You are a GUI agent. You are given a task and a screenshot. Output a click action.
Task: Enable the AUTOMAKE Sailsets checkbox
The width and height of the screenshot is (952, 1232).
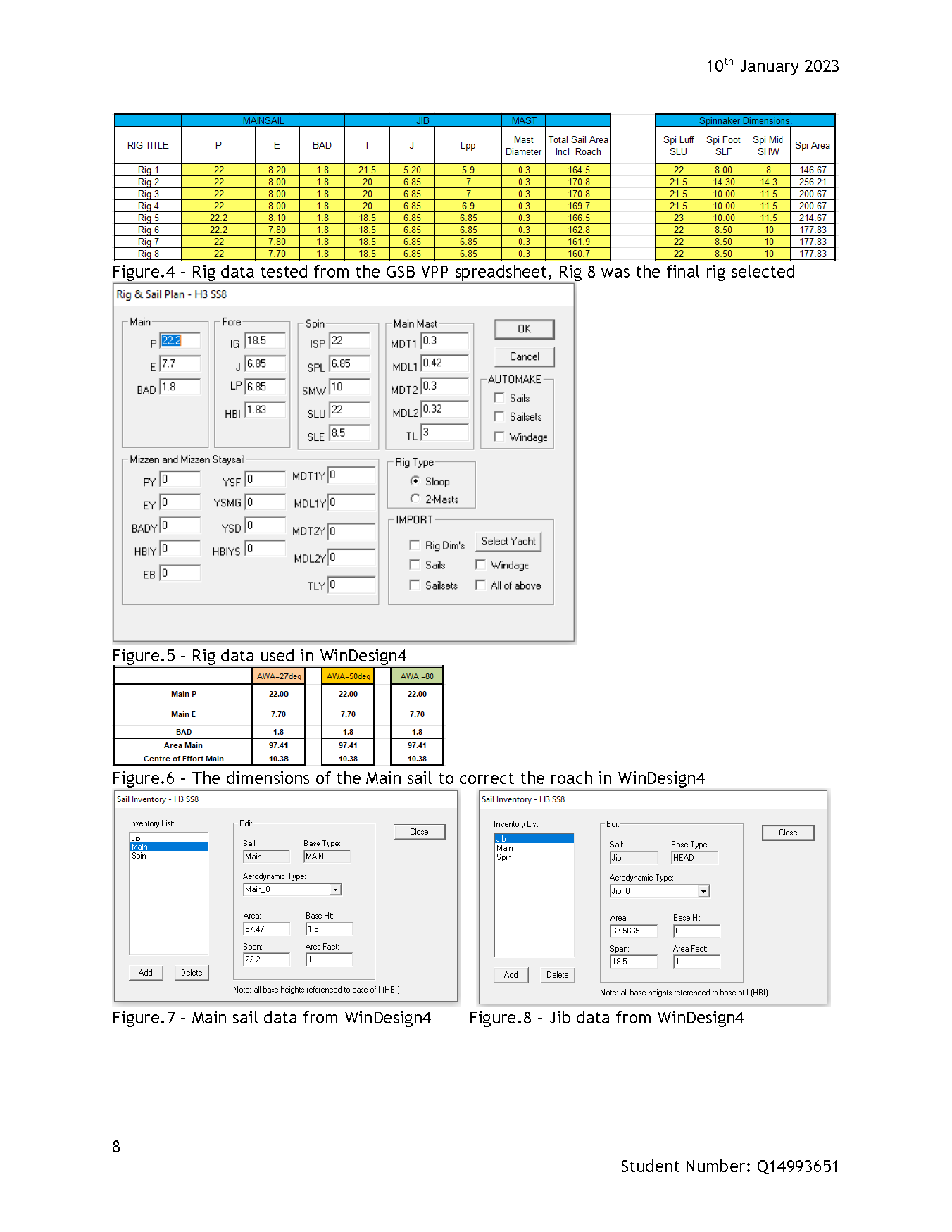(499, 416)
